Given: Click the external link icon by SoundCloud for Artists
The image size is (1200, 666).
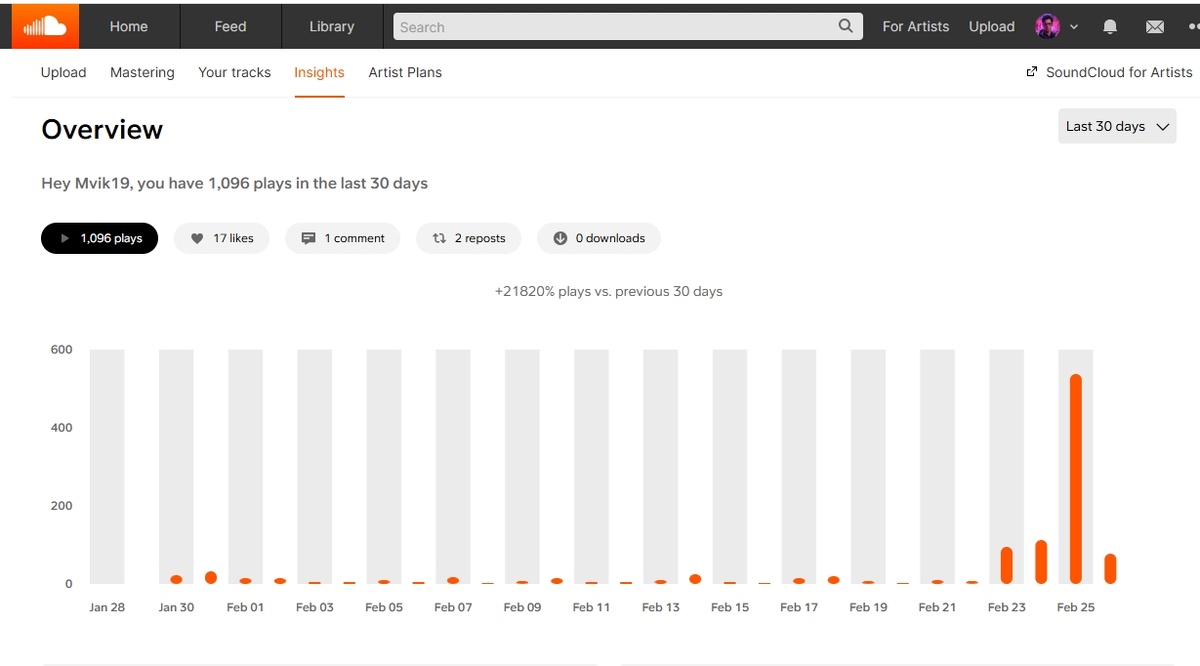Looking at the screenshot, I should 1032,72.
